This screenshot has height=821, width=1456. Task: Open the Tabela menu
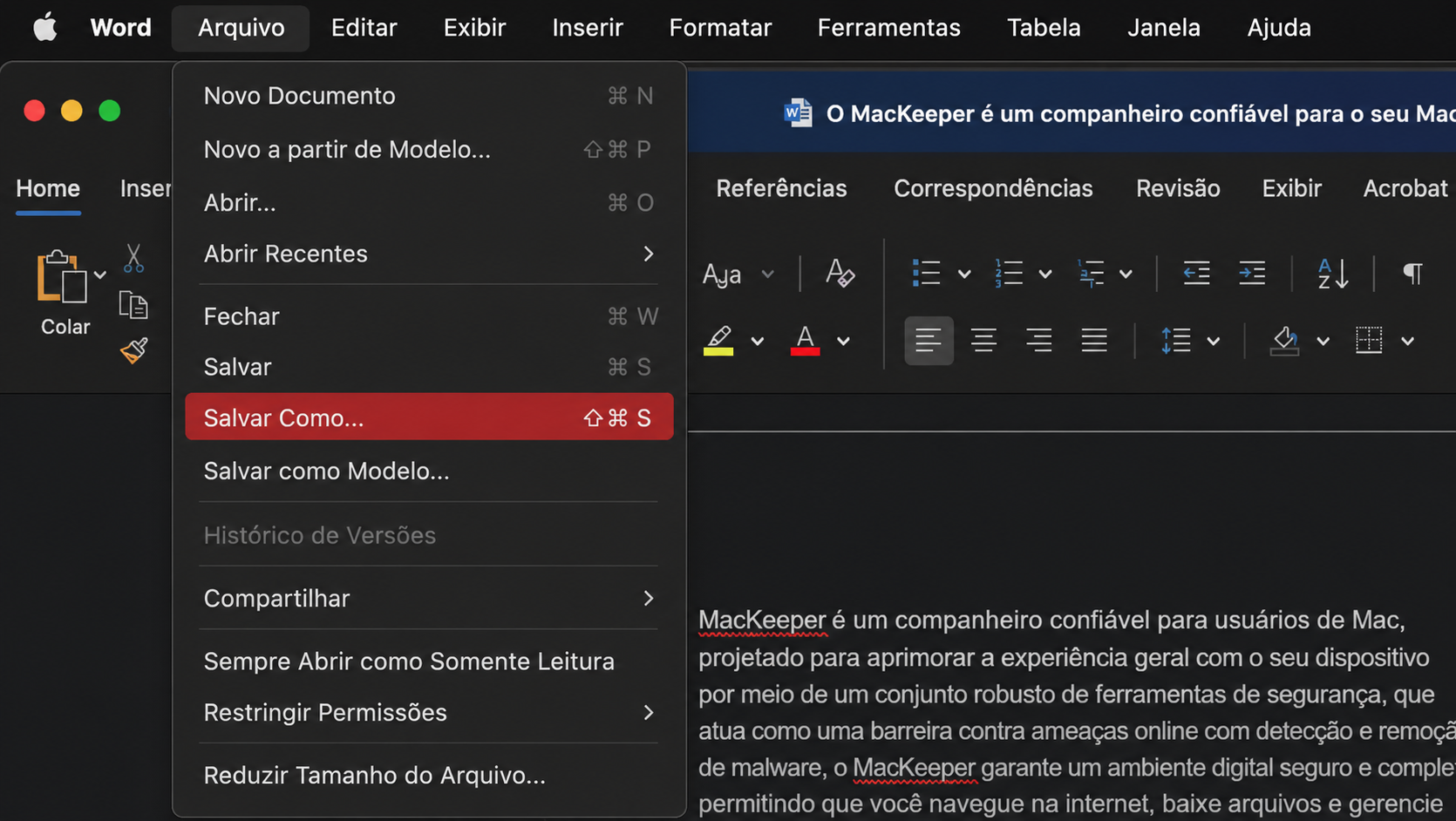[1044, 28]
